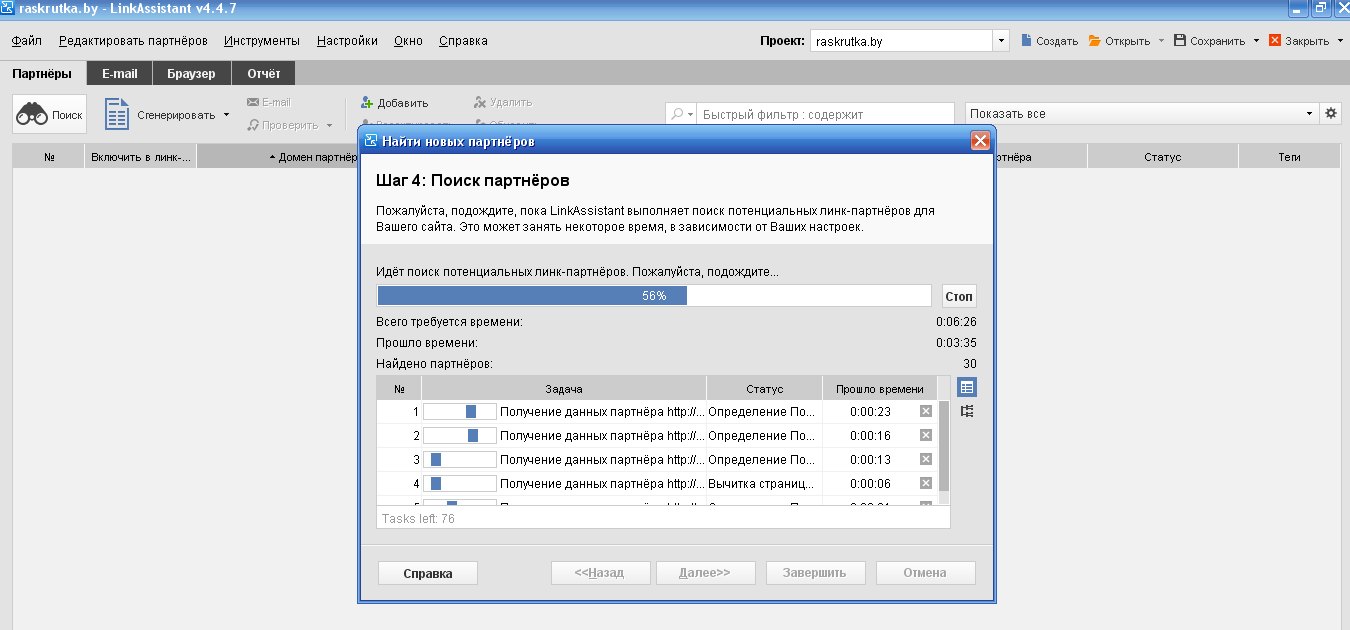Click the Проверить toolbar button
The image size is (1350, 630).
[289, 125]
